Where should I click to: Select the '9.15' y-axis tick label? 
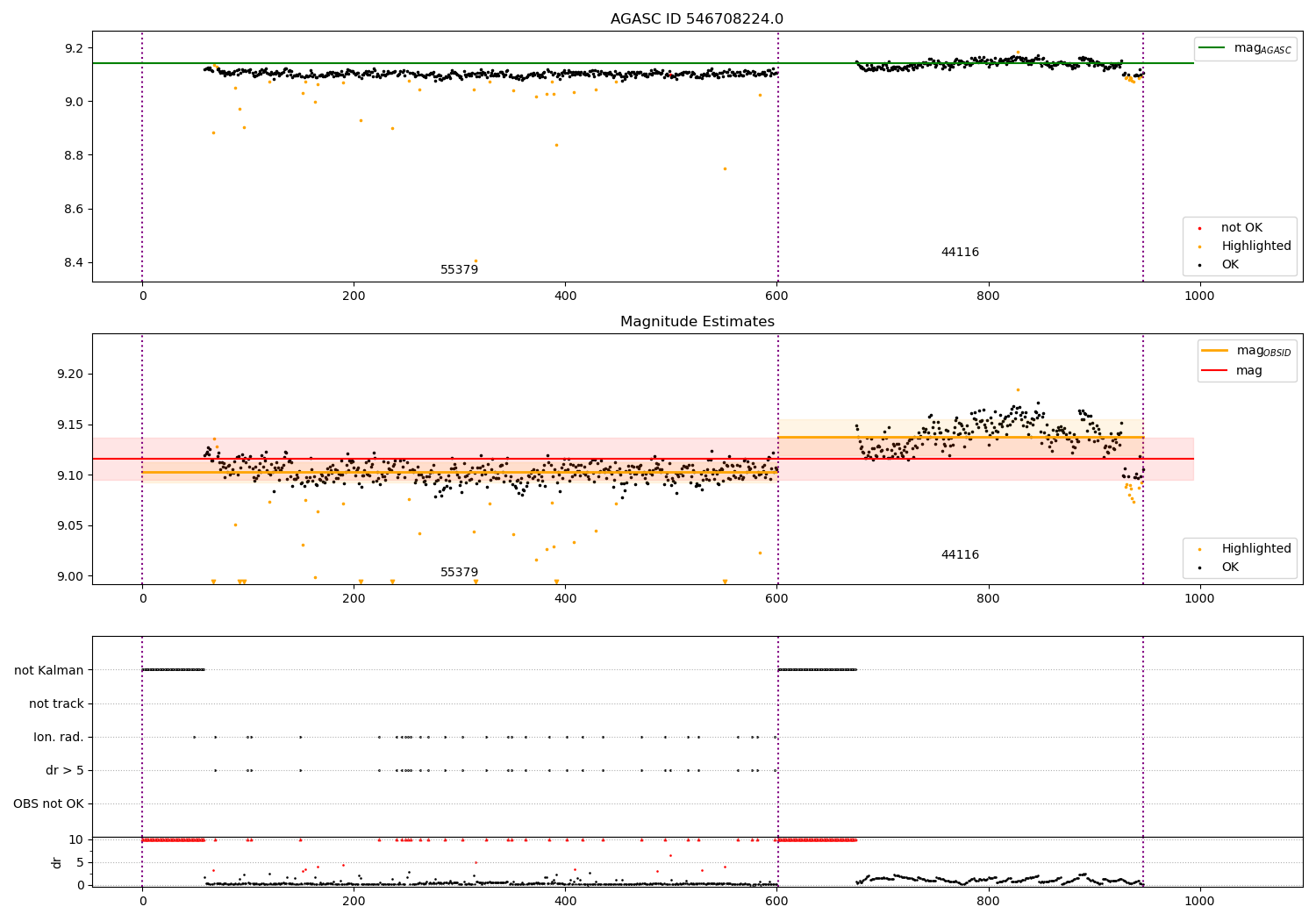(72, 425)
